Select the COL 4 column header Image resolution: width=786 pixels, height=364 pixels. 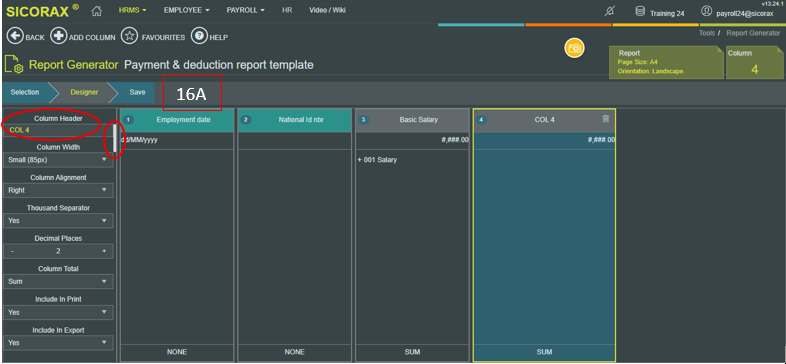(544, 120)
